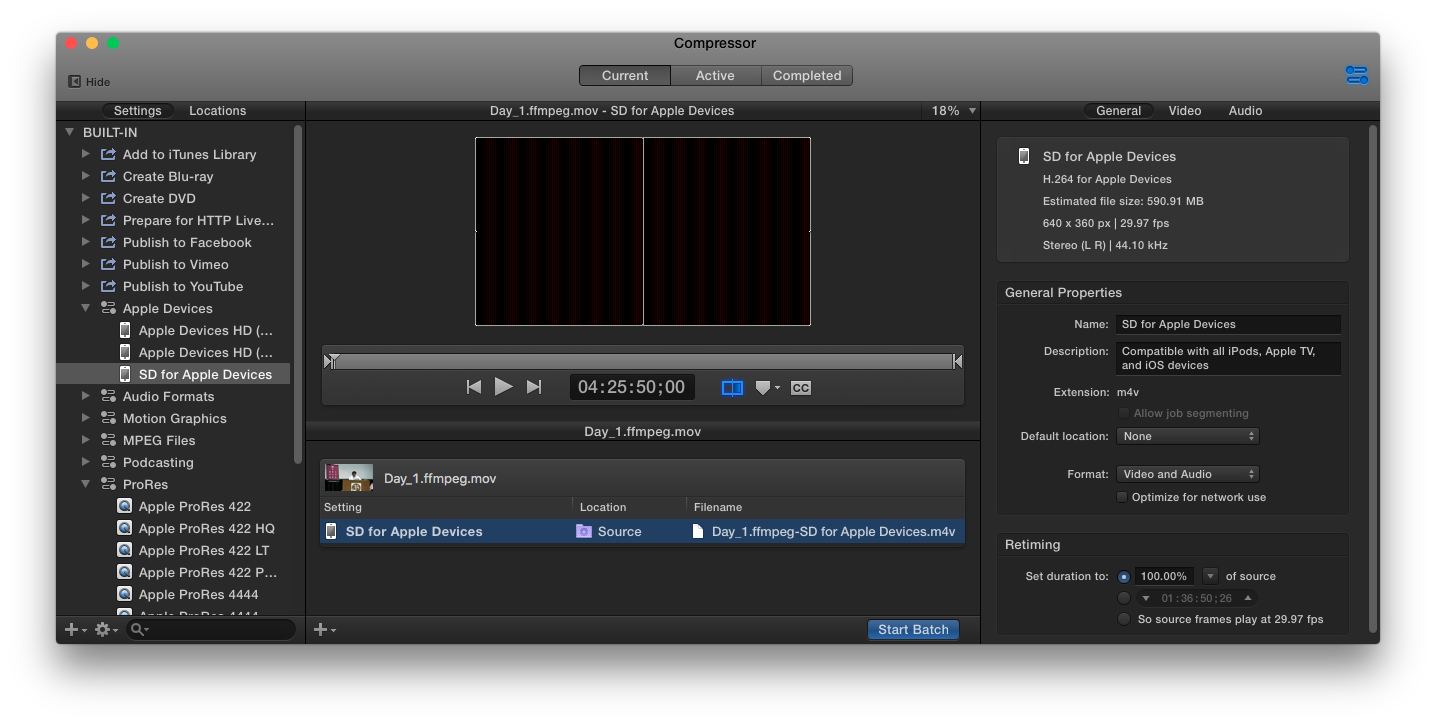The height and width of the screenshot is (724, 1436).
Task: Enable Optimize for network use checkbox
Action: pos(1123,497)
